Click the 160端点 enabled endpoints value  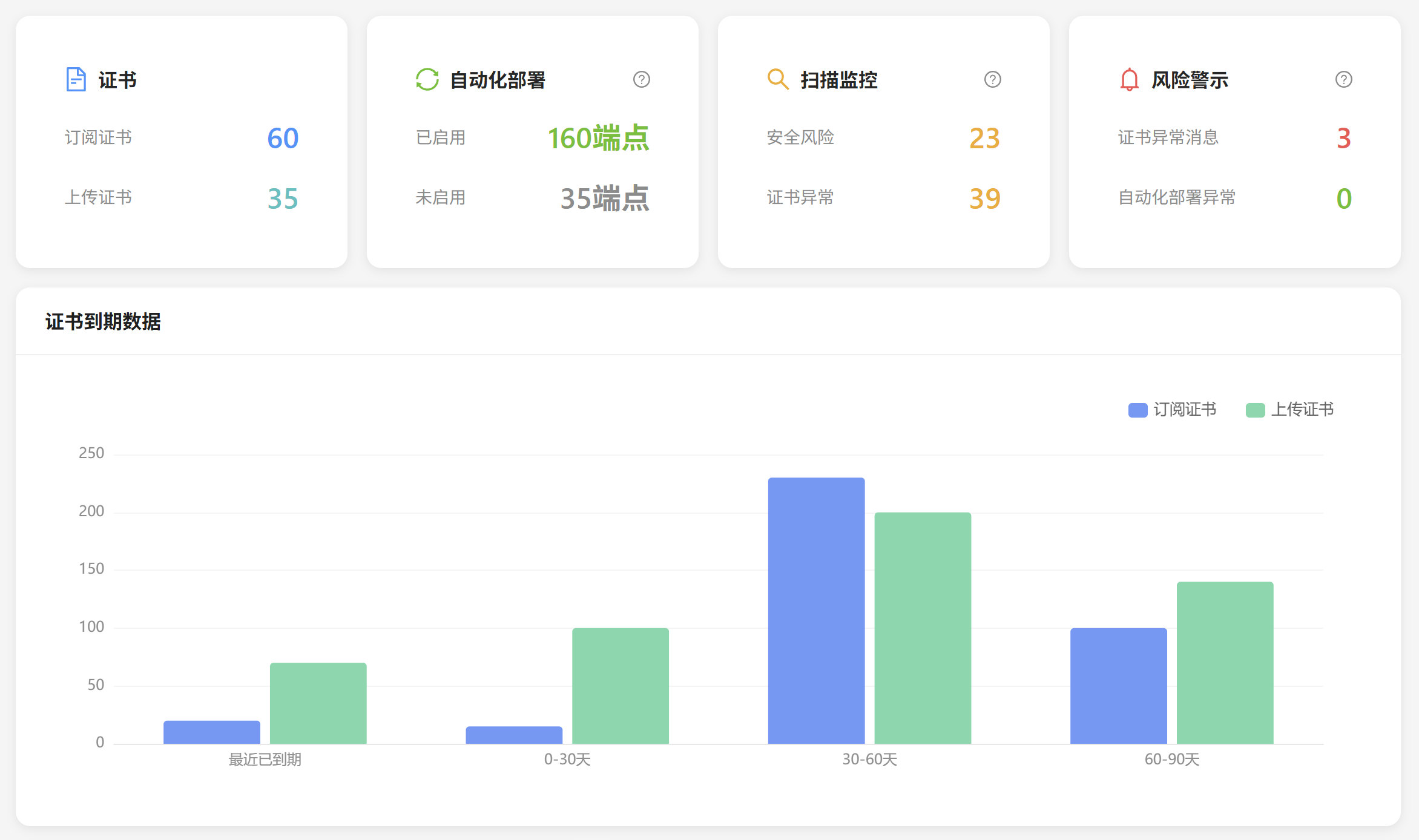(598, 138)
